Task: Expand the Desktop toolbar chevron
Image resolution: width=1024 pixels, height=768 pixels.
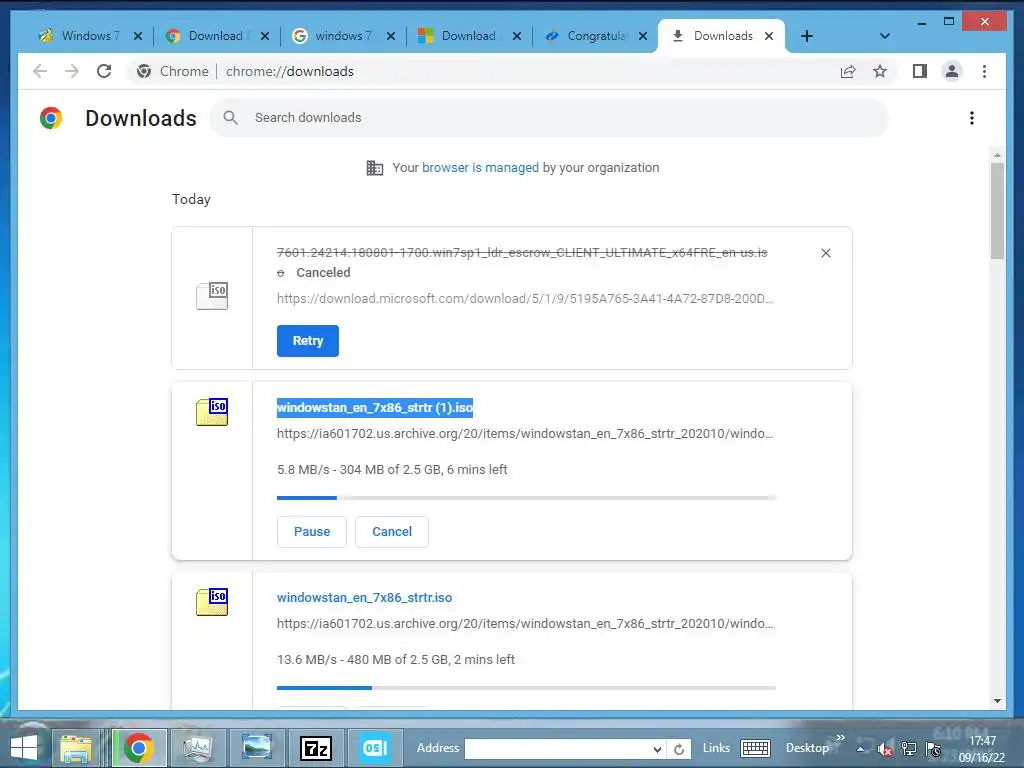Action: coord(840,737)
